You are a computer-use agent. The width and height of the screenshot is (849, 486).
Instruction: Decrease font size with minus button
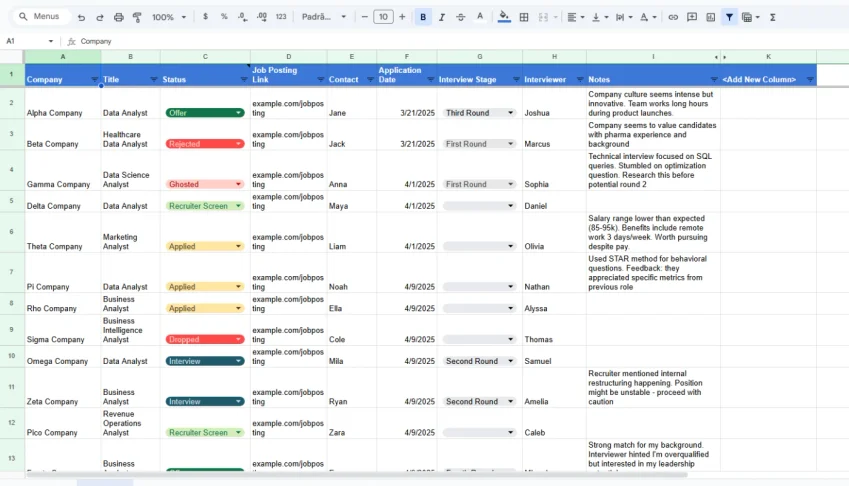click(x=364, y=17)
